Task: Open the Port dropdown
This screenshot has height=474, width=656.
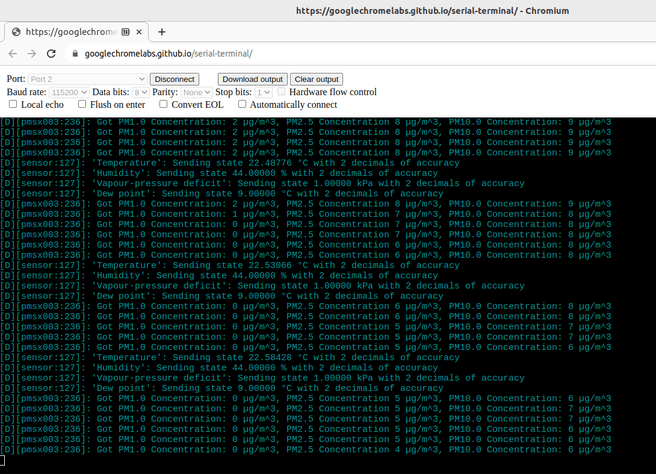Action: (x=87, y=79)
